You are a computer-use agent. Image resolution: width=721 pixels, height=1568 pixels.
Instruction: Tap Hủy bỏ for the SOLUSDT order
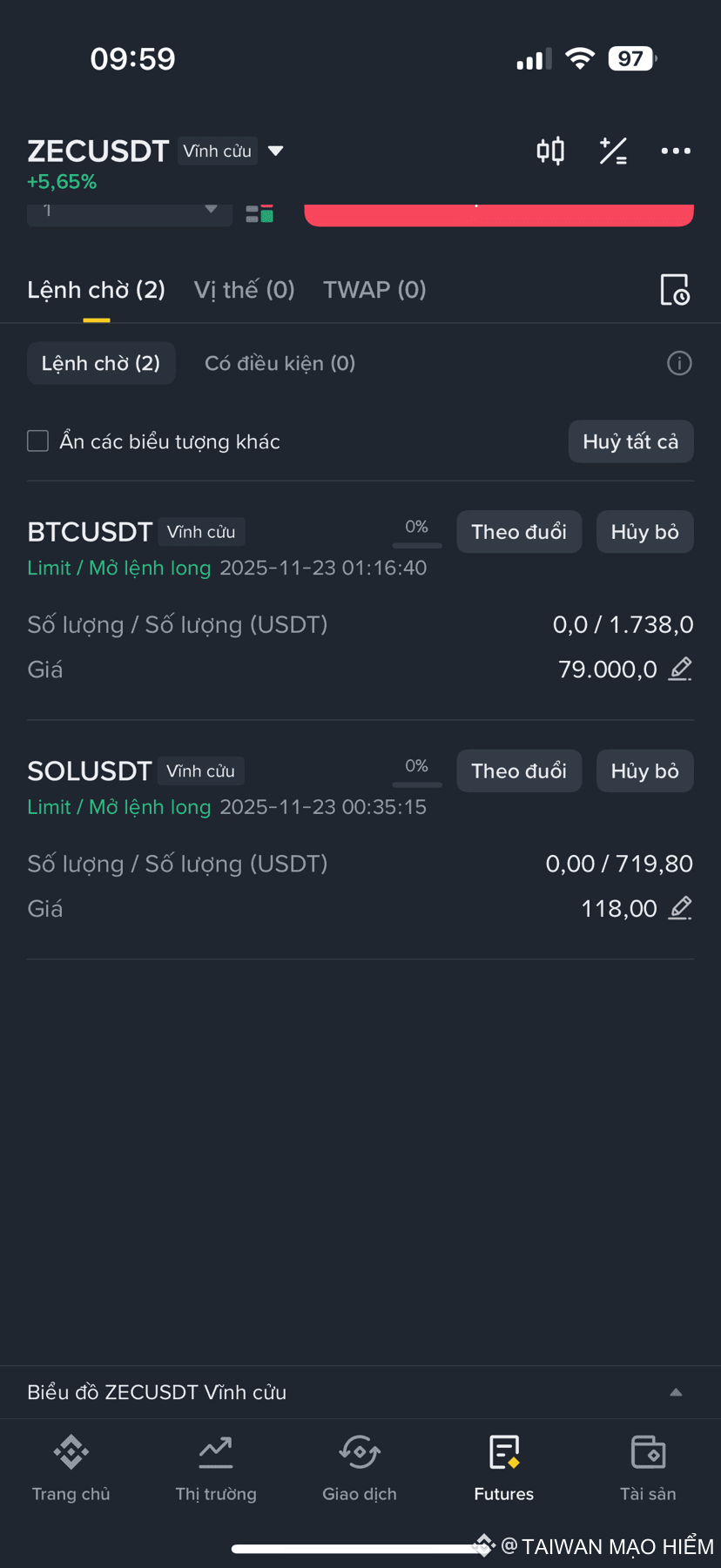pos(644,771)
